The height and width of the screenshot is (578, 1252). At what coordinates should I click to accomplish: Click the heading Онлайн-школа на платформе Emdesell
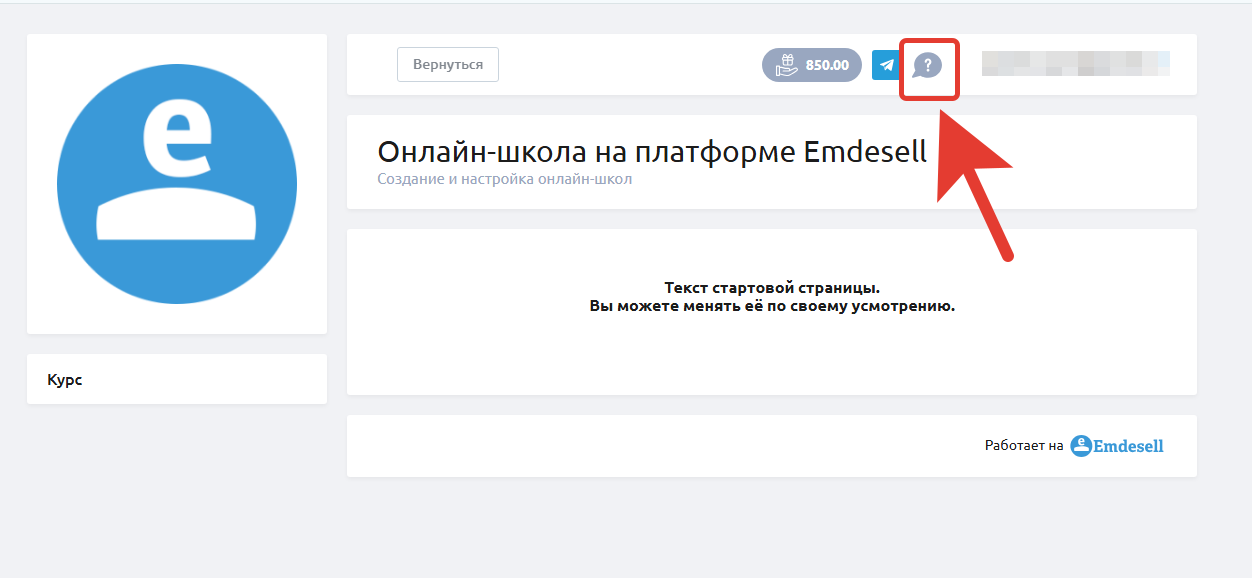coord(652,152)
